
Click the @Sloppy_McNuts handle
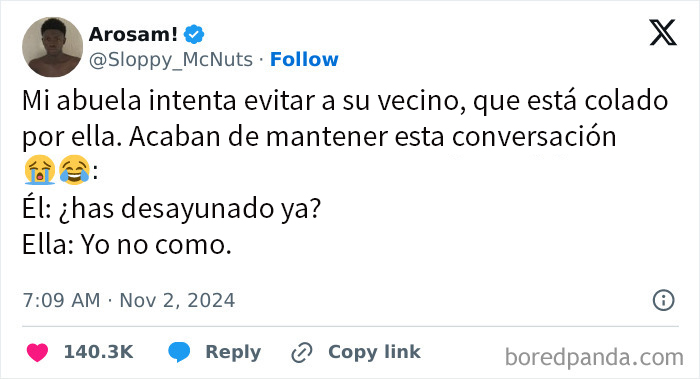point(171,60)
